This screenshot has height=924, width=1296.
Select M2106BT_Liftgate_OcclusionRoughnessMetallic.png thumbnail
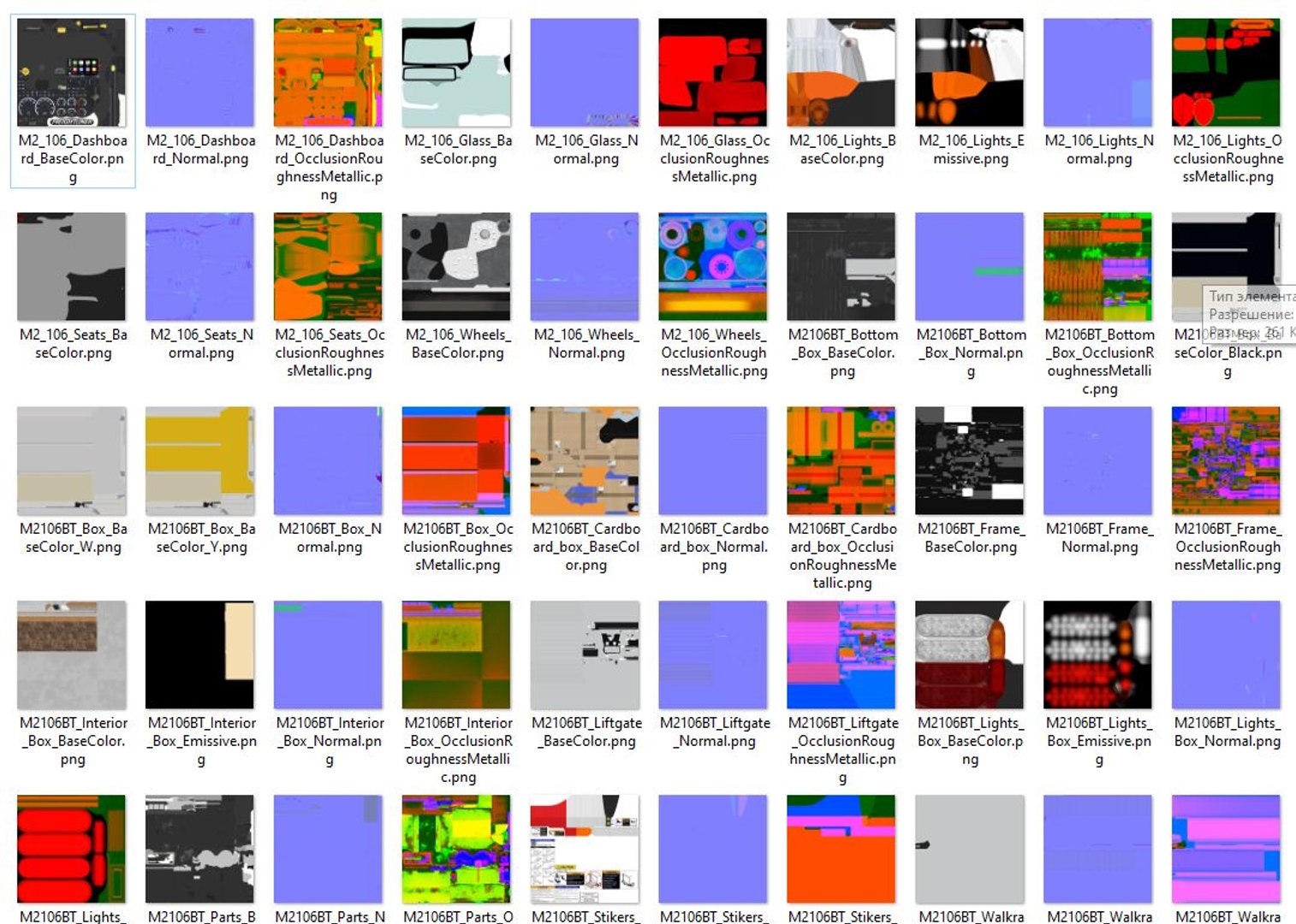click(841, 655)
